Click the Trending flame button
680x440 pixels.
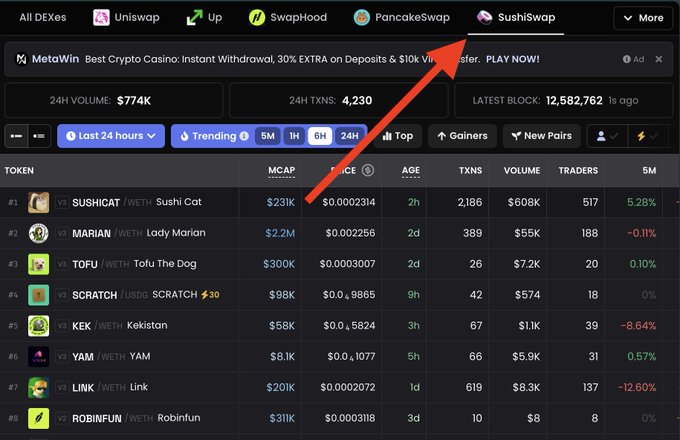click(x=208, y=136)
